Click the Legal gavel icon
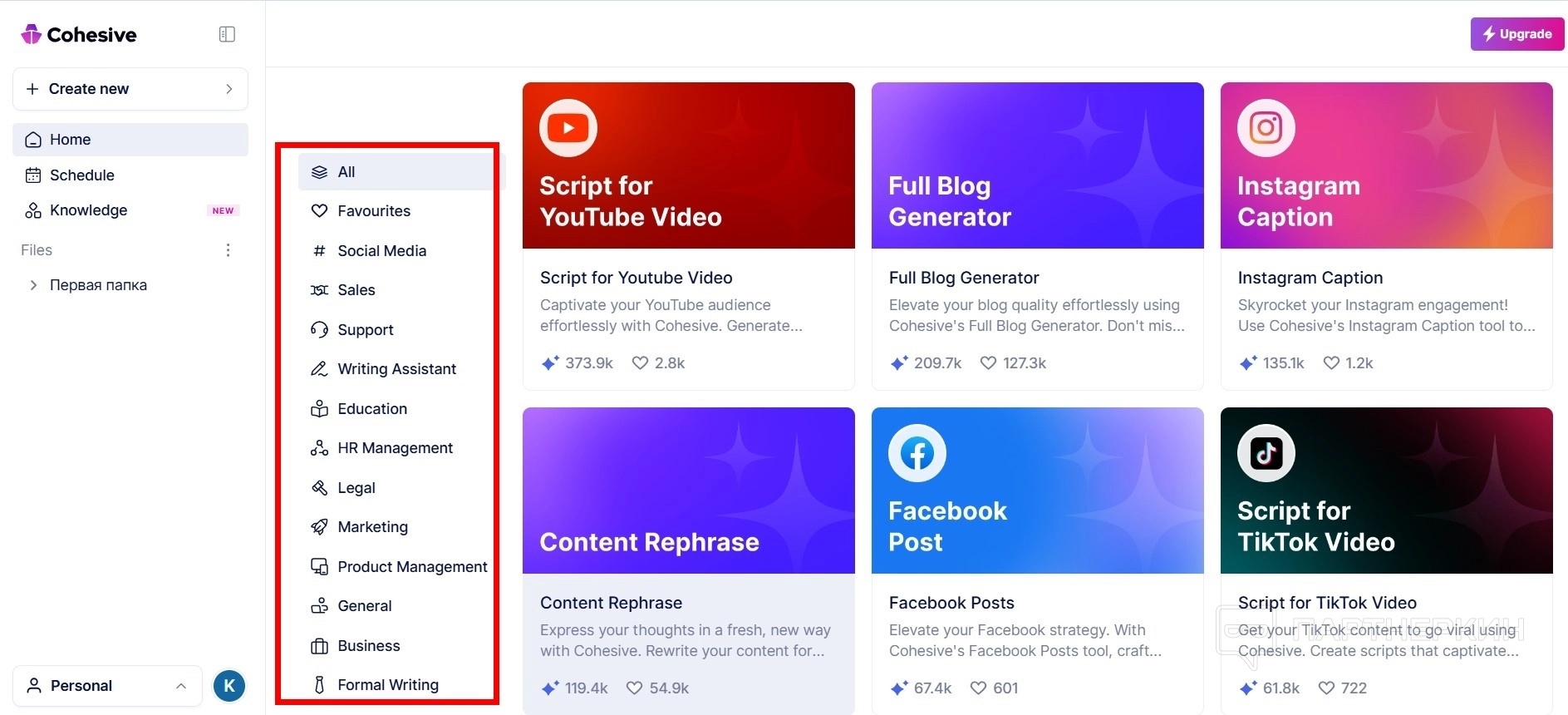Screen dimensions: 1568x715 point(319,488)
